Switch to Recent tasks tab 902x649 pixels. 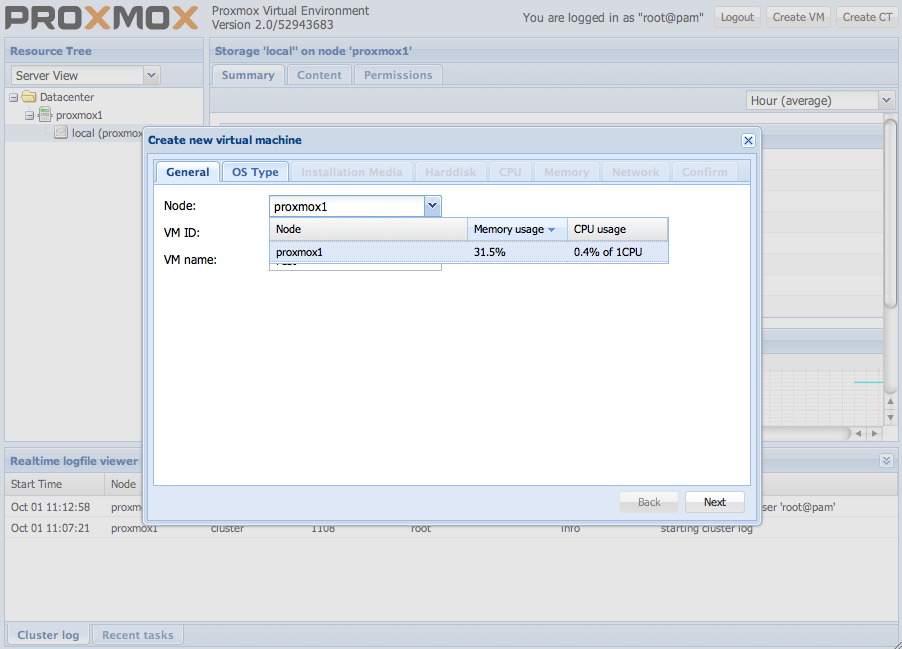tap(137, 635)
